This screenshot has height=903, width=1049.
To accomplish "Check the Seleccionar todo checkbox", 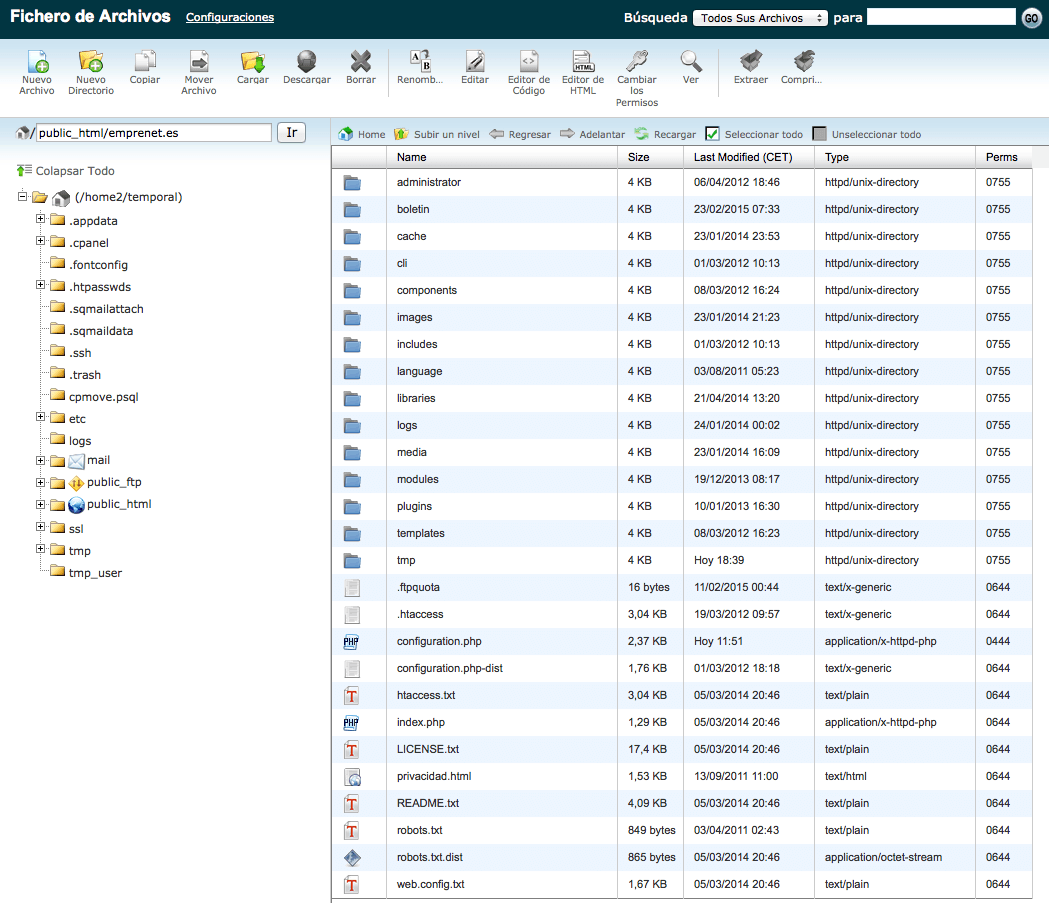I will coord(712,134).
